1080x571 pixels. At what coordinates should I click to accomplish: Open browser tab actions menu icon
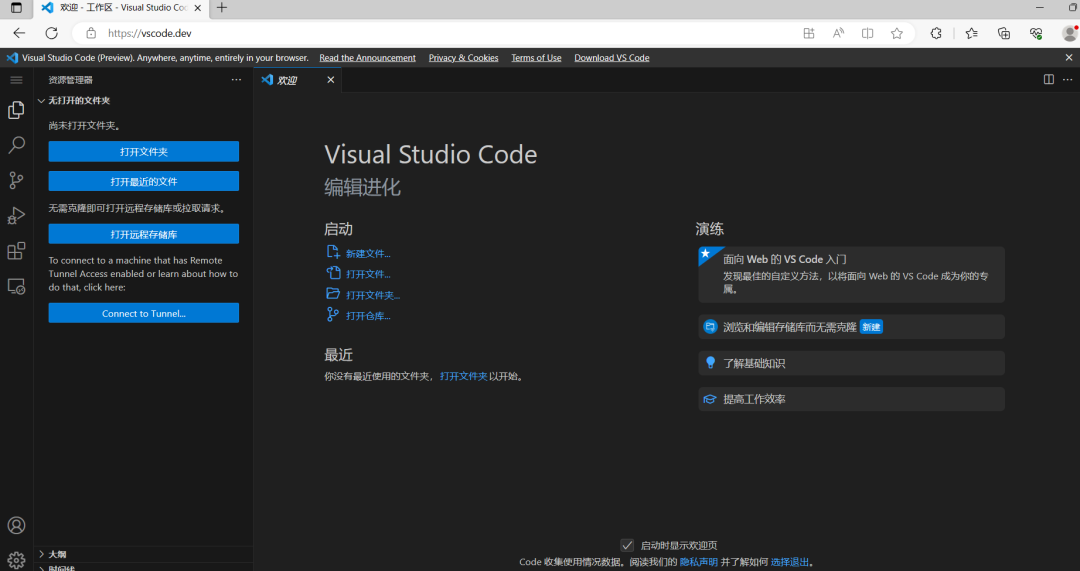(16, 8)
